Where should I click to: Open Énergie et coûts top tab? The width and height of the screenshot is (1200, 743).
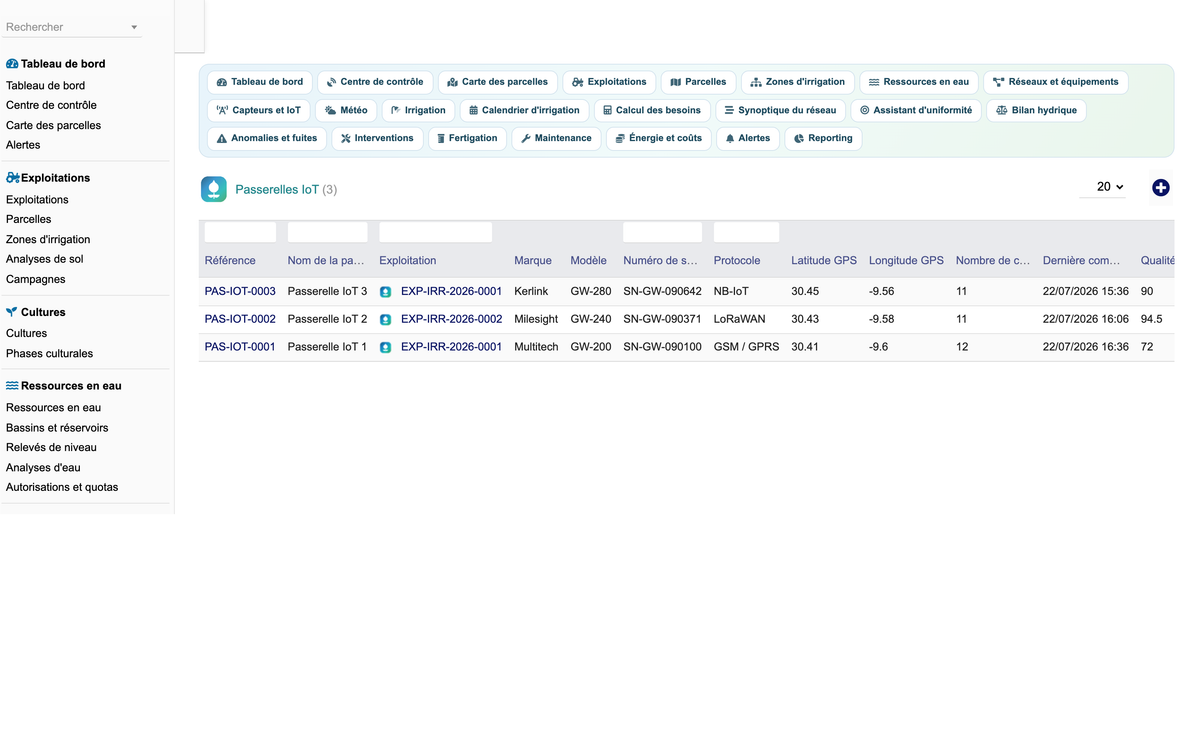[658, 138]
